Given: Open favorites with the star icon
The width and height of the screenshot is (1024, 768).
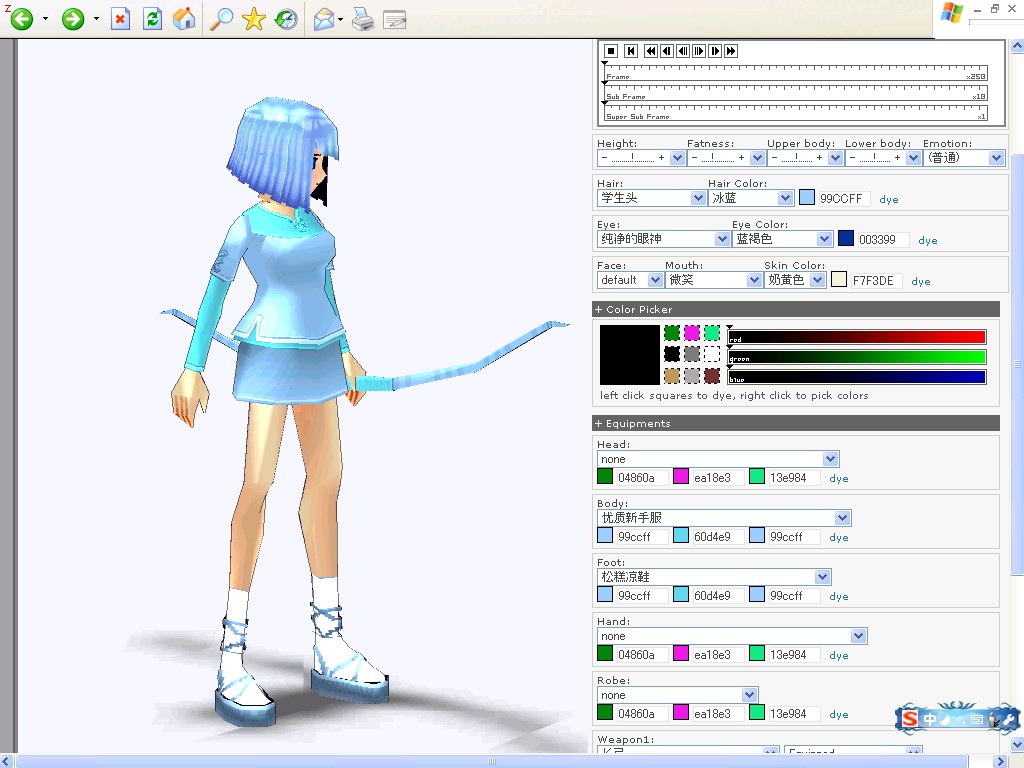Looking at the screenshot, I should tap(253, 19).
